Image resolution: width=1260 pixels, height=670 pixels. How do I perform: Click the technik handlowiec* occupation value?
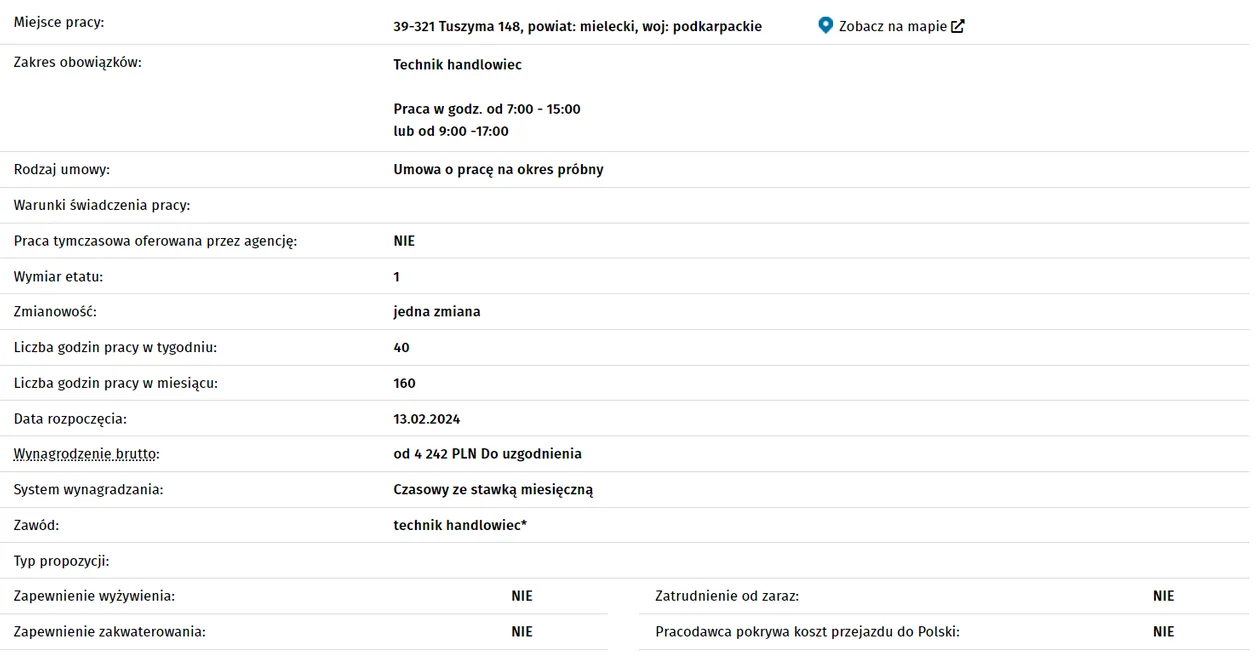(460, 525)
